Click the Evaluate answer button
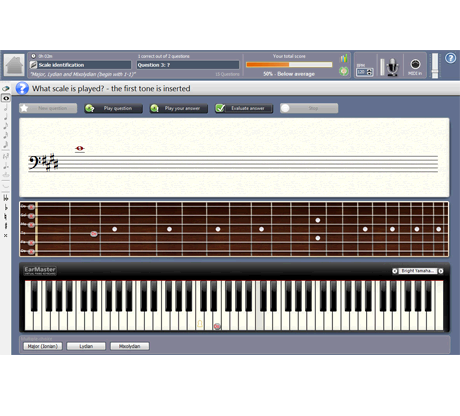The height and width of the screenshot is (416, 460). 244,108
